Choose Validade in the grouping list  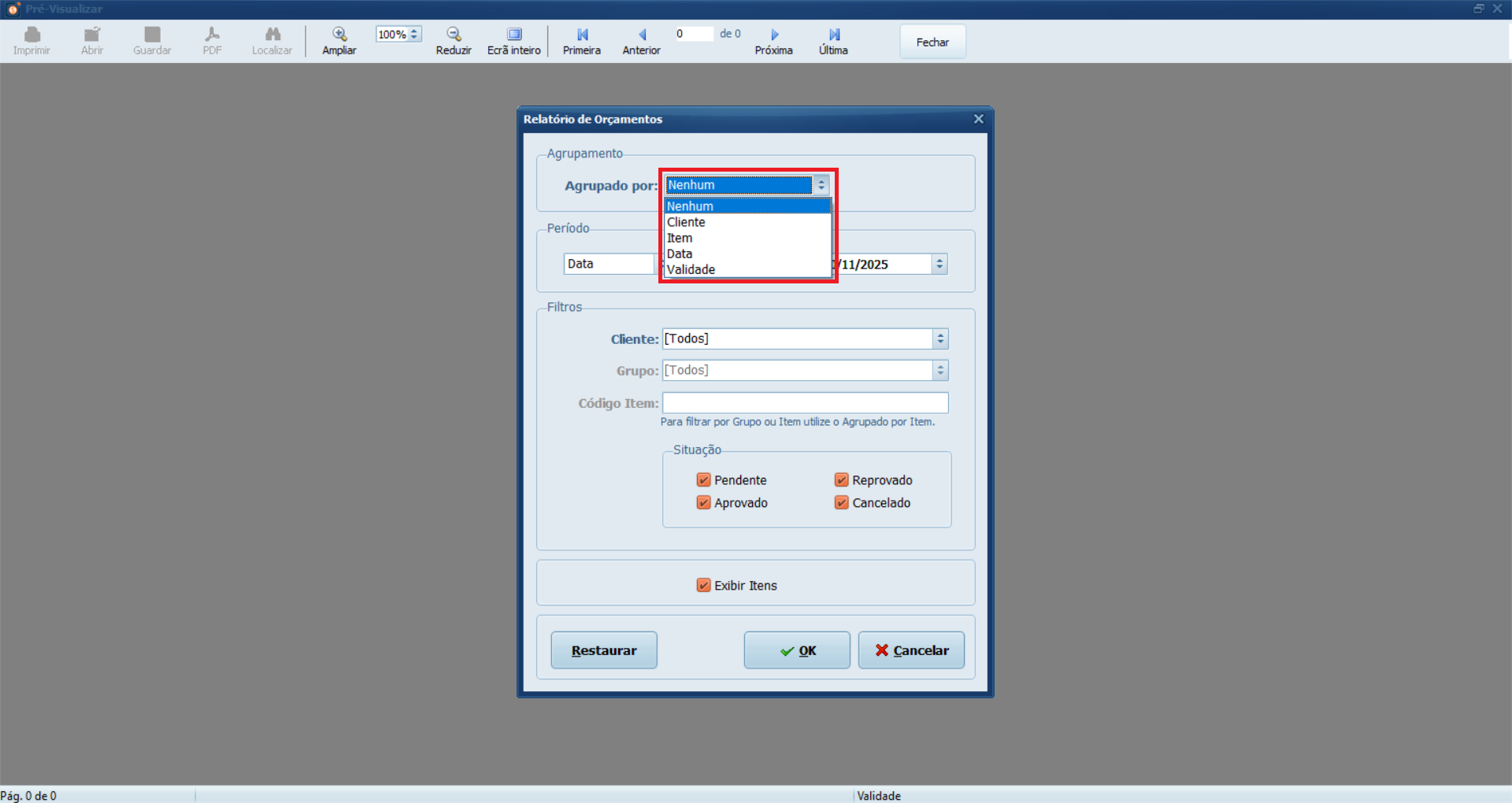click(x=691, y=270)
